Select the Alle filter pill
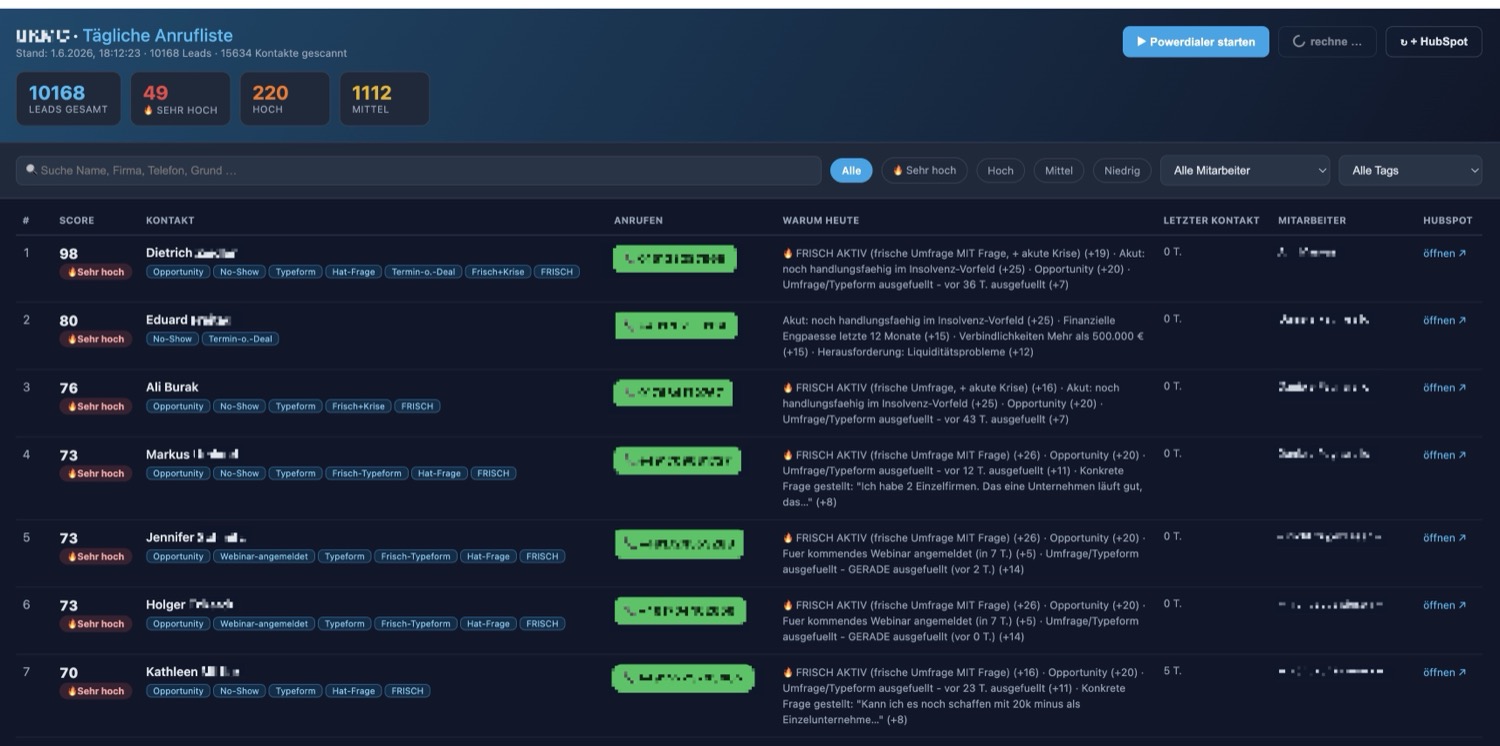Screen dimensions: 1500x746 (x=851, y=171)
